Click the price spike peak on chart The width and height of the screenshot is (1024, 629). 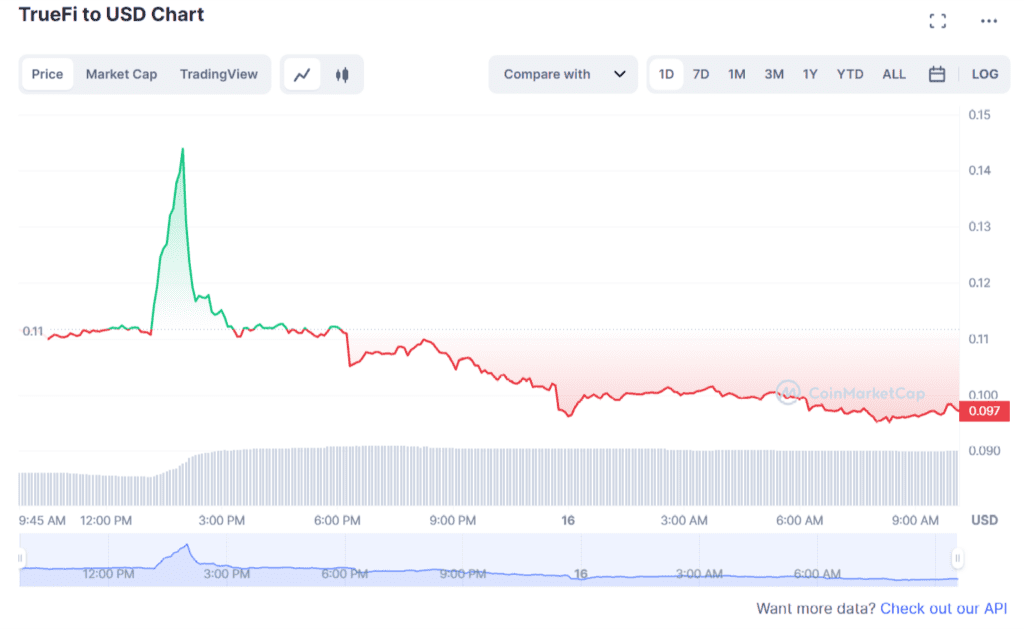click(x=183, y=150)
